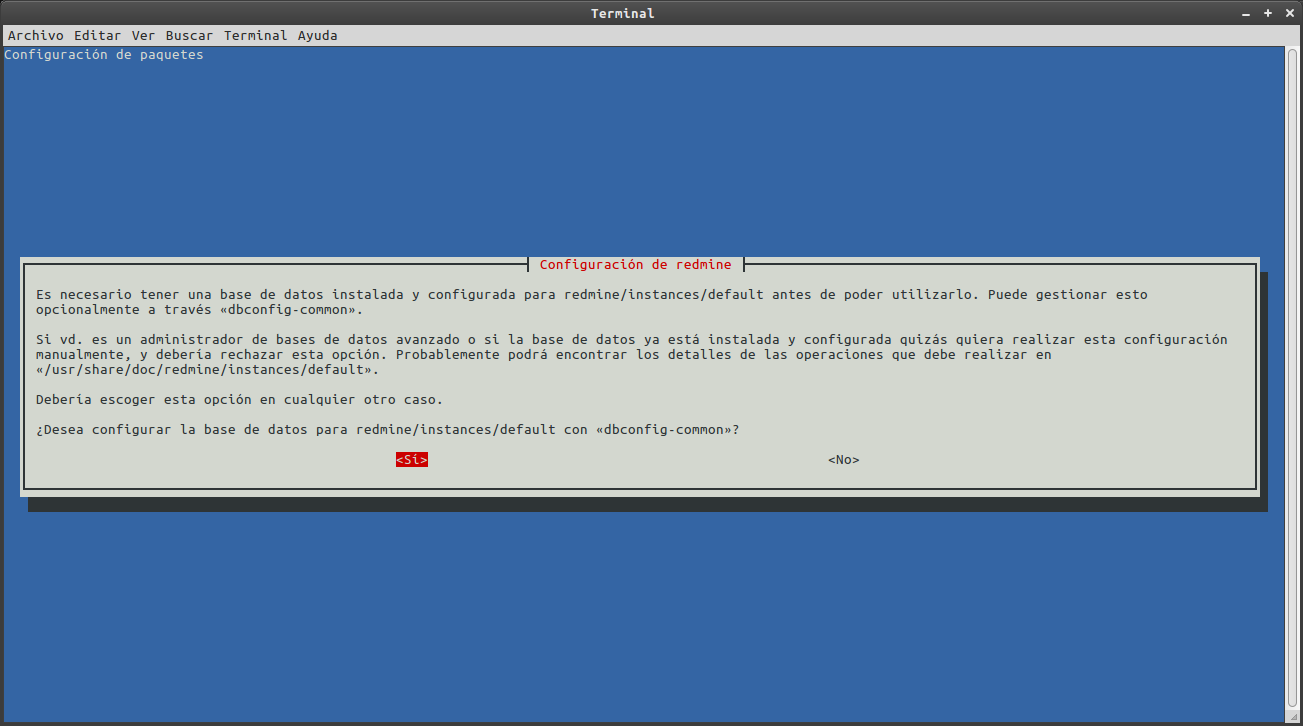Click the 'Configuración de redmine' dialog title
The image size is (1303, 726).
(x=636, y=265)
